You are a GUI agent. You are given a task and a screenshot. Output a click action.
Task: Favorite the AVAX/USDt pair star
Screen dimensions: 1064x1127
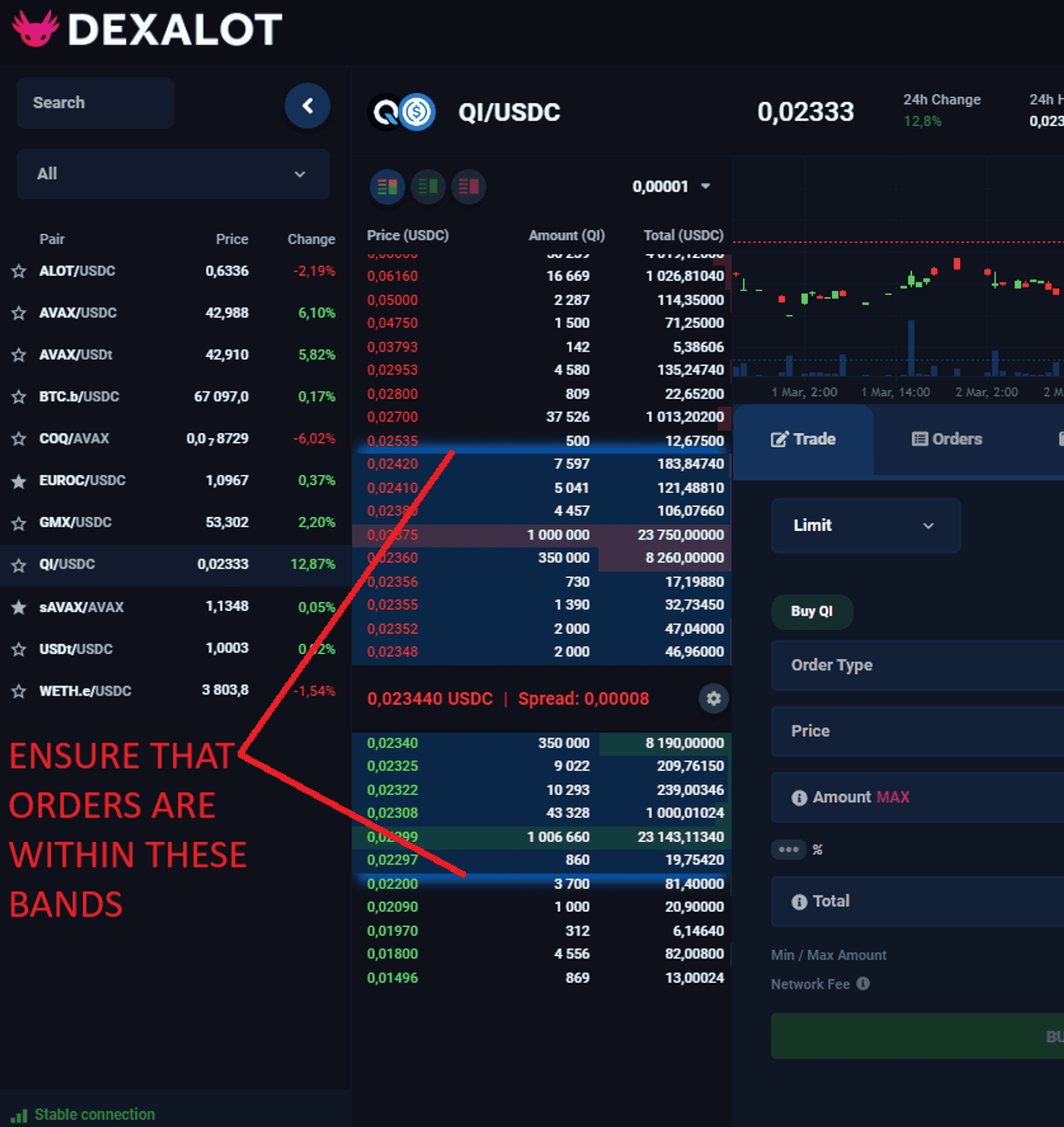(x=19, y=355)
